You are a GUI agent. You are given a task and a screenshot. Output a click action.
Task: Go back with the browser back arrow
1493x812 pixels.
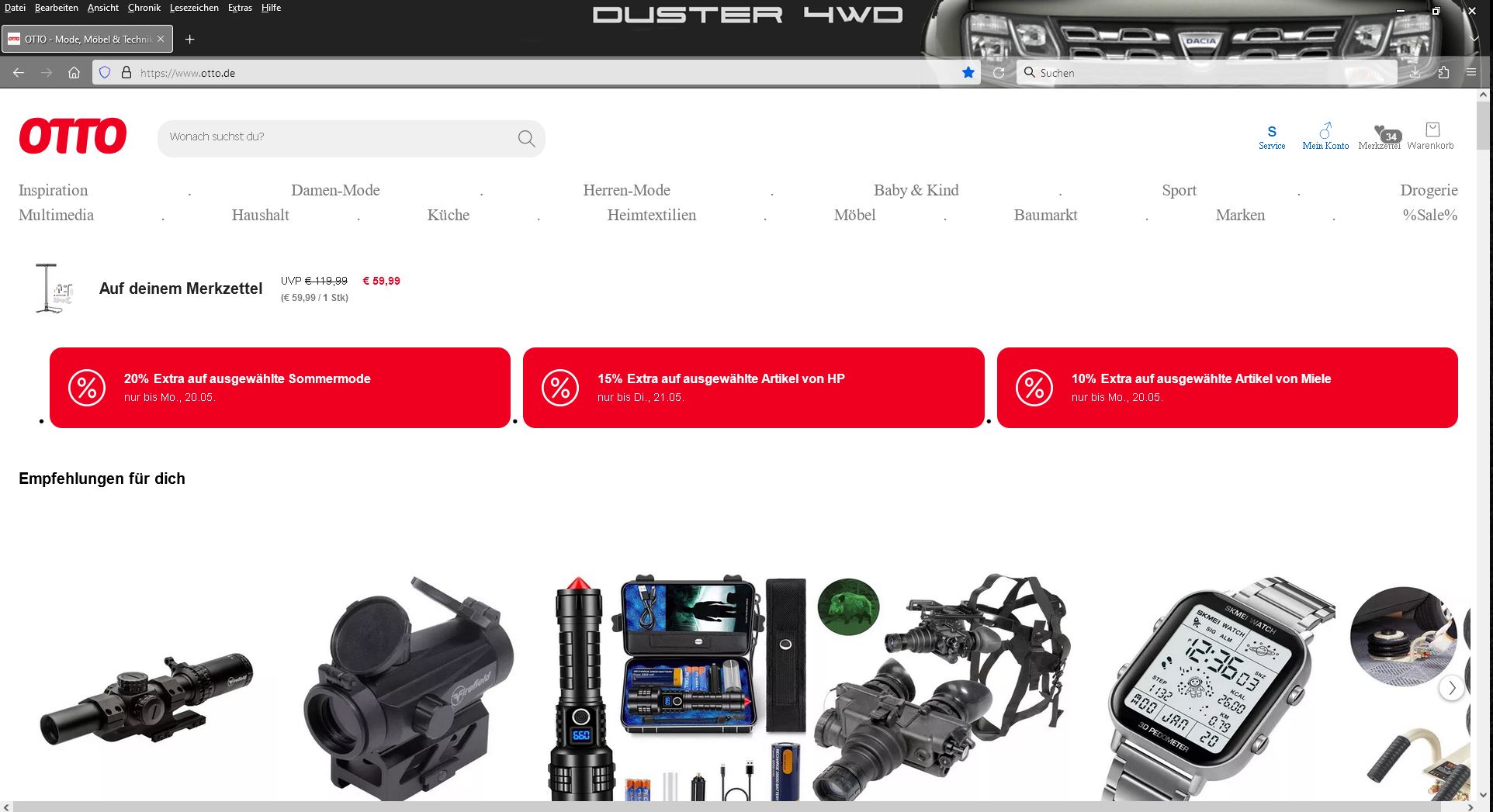pos(19,73)
